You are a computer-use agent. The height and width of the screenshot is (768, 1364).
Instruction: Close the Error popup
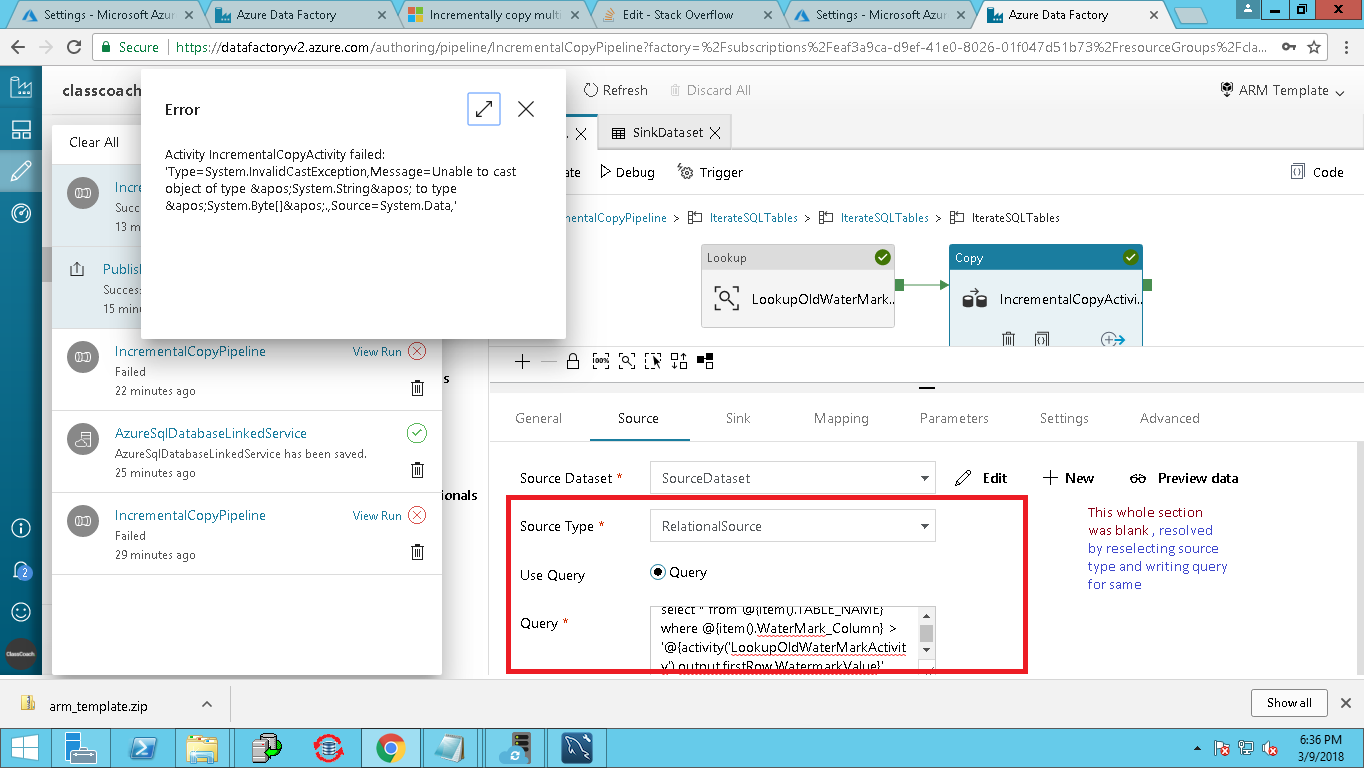(x=526, y=109)
